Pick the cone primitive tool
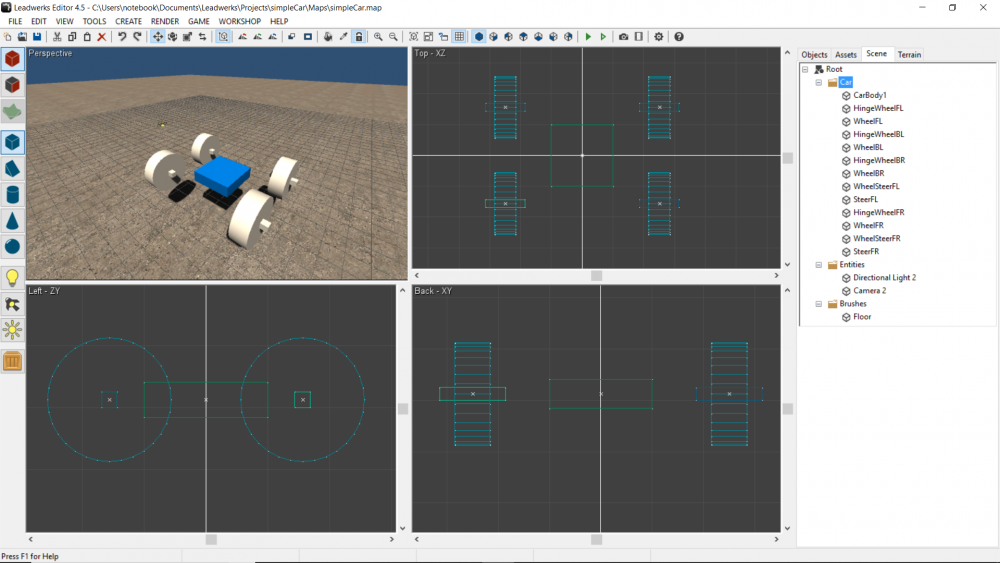Image resolution: width=1000 pixels, height=563 pixels. click(x=13, y=220)
